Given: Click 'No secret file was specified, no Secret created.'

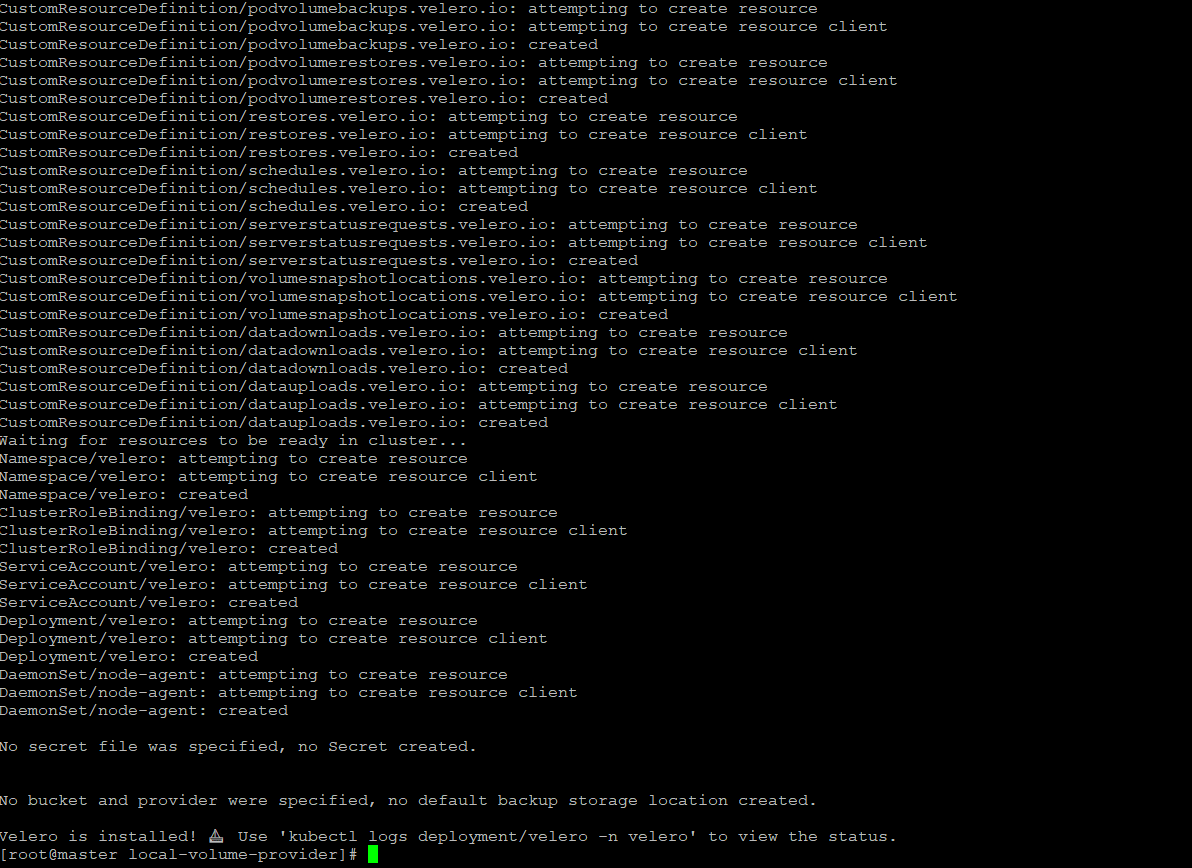Looking at the screenshot, I should [239, 746].
